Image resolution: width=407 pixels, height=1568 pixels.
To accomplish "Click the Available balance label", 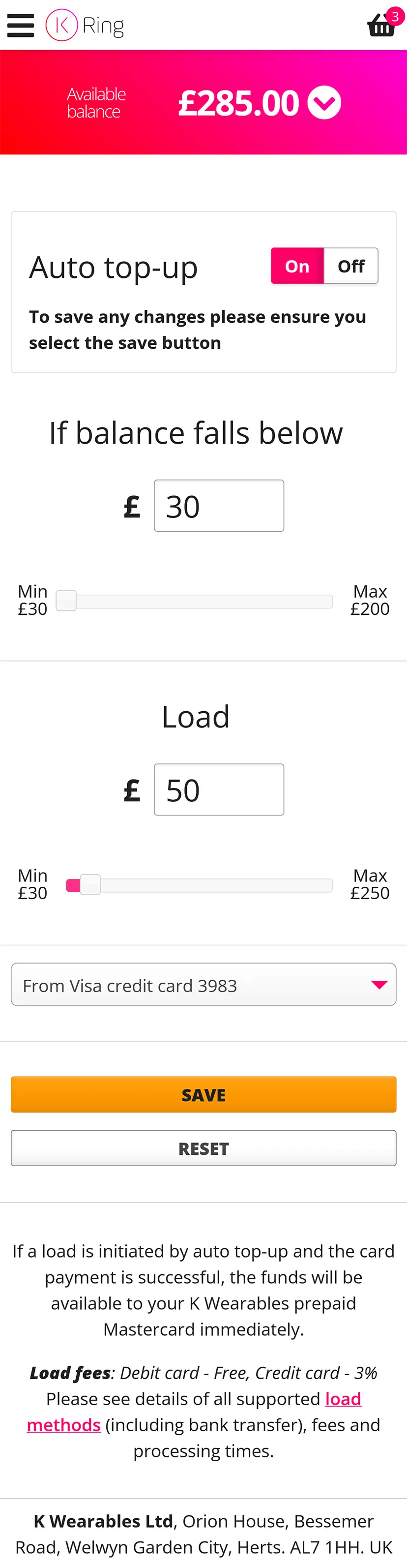I will coord(96,103).
